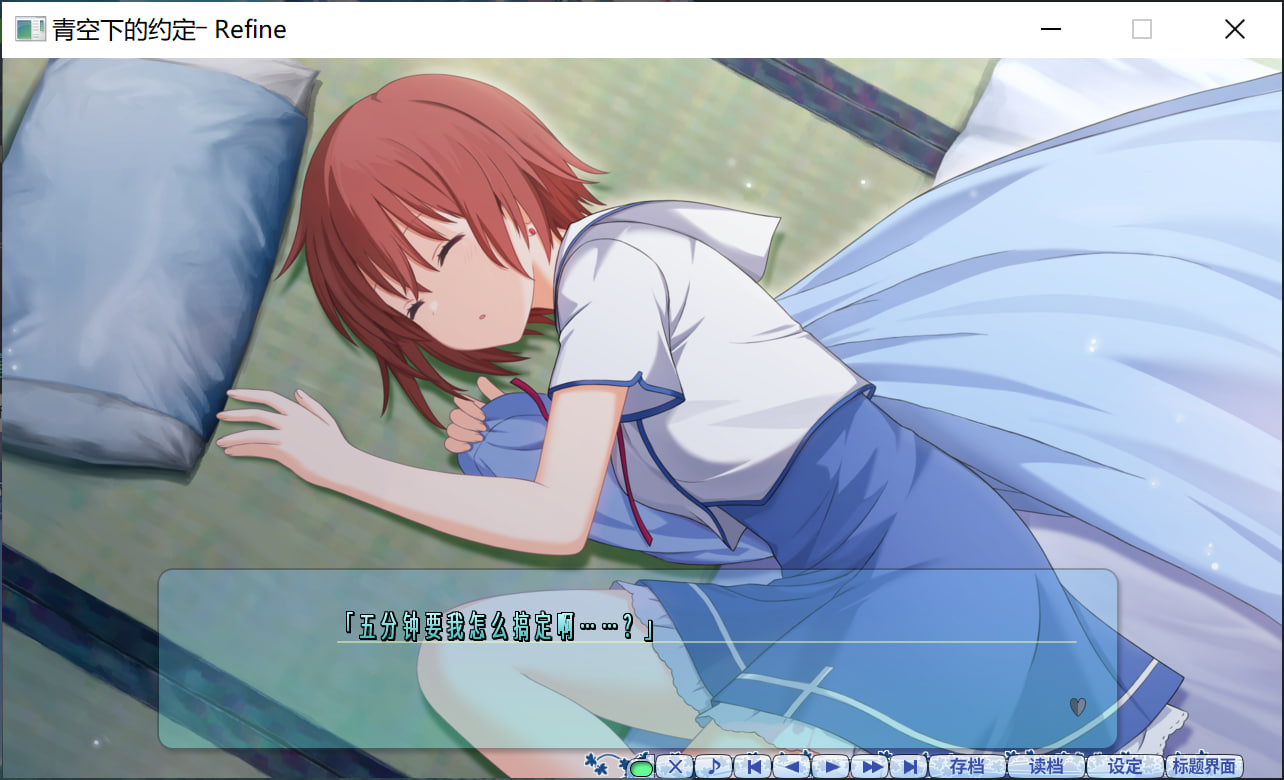1284x780 pixels.
Task: Close the 青空下的约定 Refine window
Action: (1235, 30)
